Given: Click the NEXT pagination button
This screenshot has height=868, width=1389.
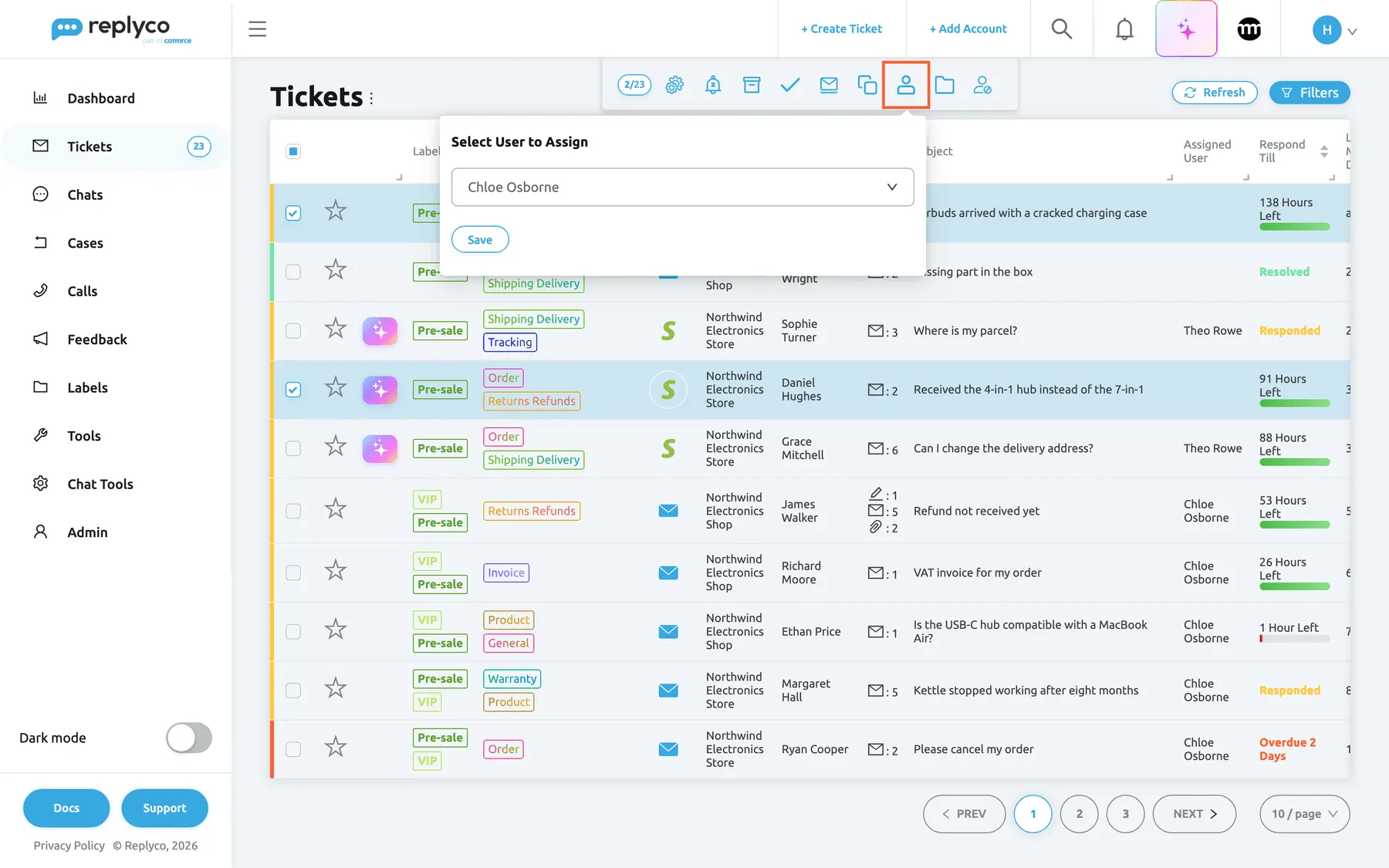Looking at the screenshot, I should pyautogui.click(x=1195, y=814).
